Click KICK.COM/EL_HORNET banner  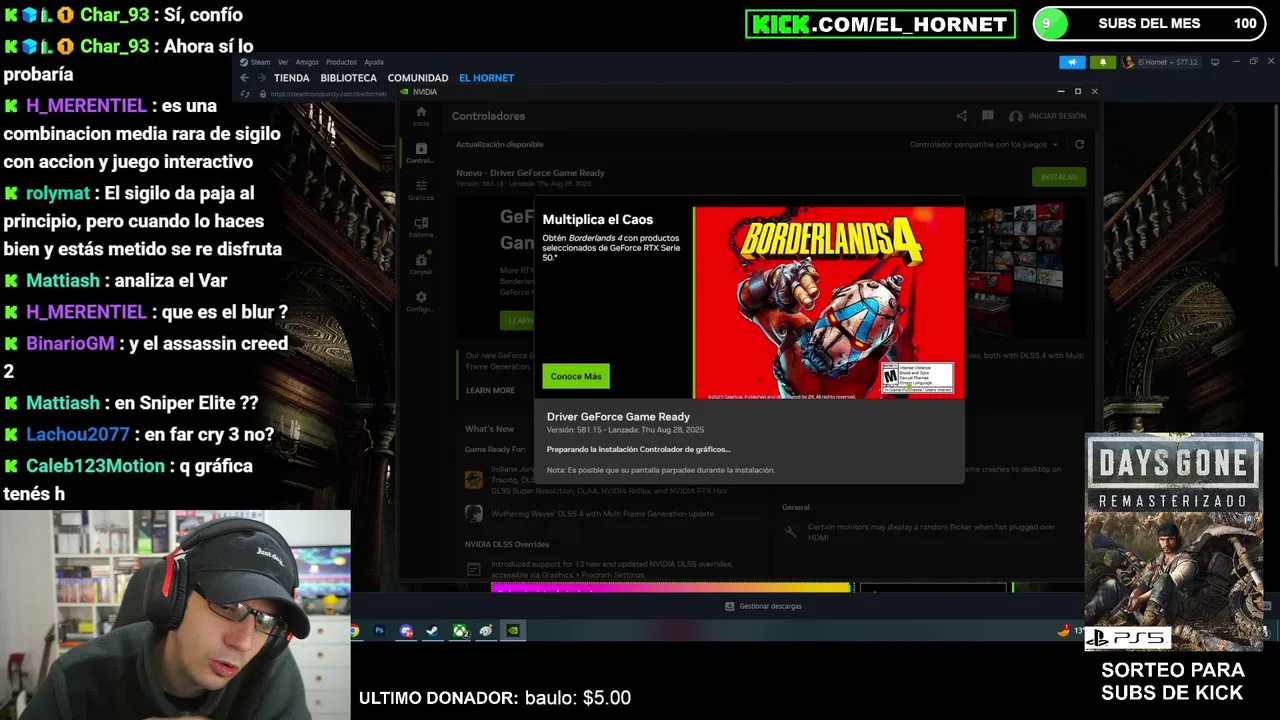[880, 24]
